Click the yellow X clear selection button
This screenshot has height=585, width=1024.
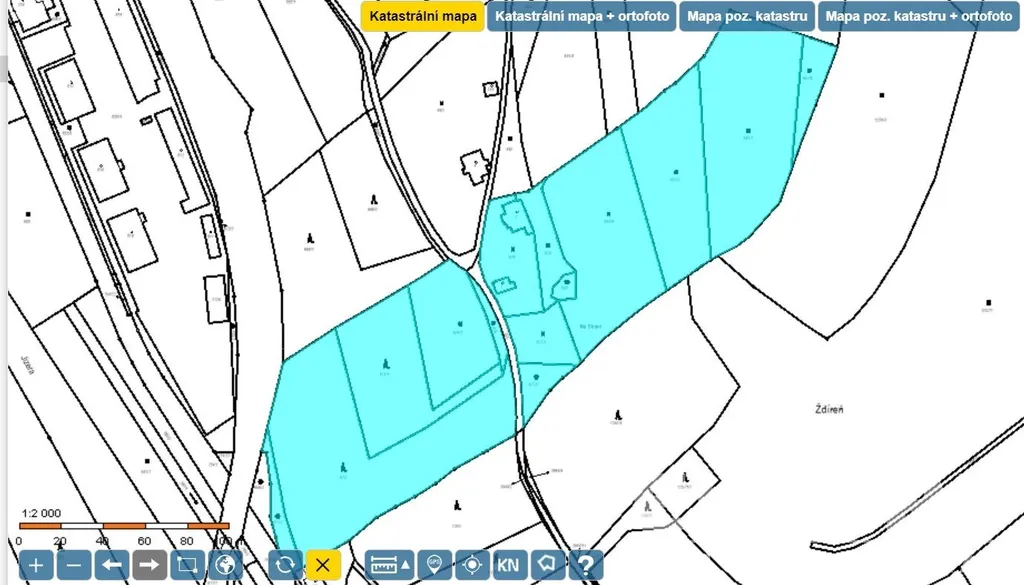point(322,565)
